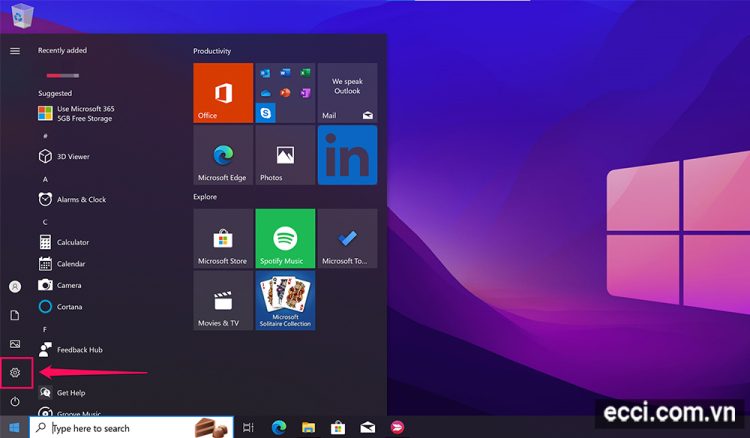Viewport: 750px width, 438px height.
Task: Open File Explorer from taskbar
Action: pos(309,427)
